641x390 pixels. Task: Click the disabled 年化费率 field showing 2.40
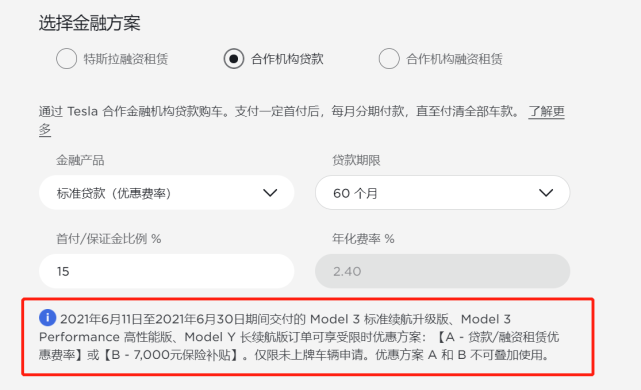[x=442, y=271]
